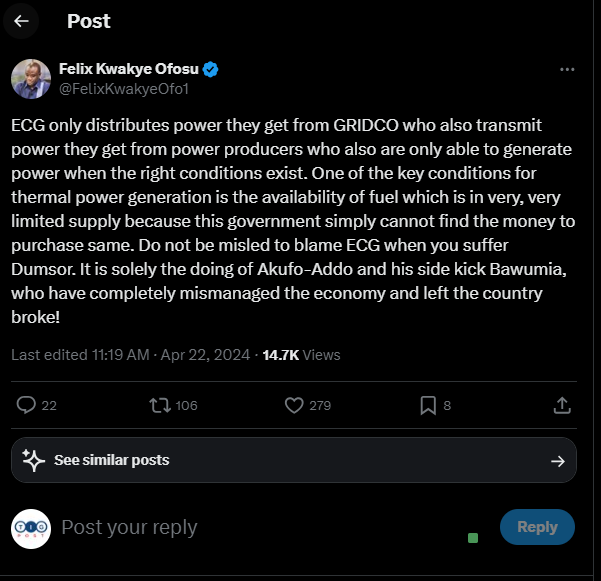The width and height of the screenshot is (601, 581).
Task: Click the repost arrows icon
Action: pos(159,405)
